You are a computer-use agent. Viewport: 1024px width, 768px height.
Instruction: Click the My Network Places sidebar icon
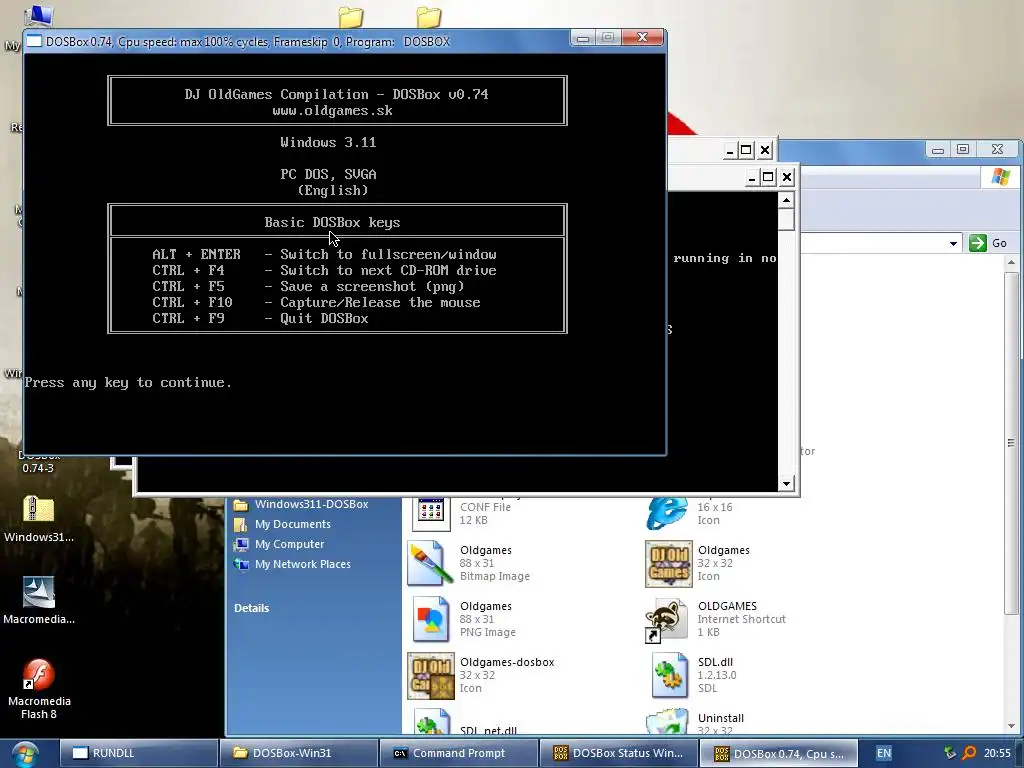[241, 564]
